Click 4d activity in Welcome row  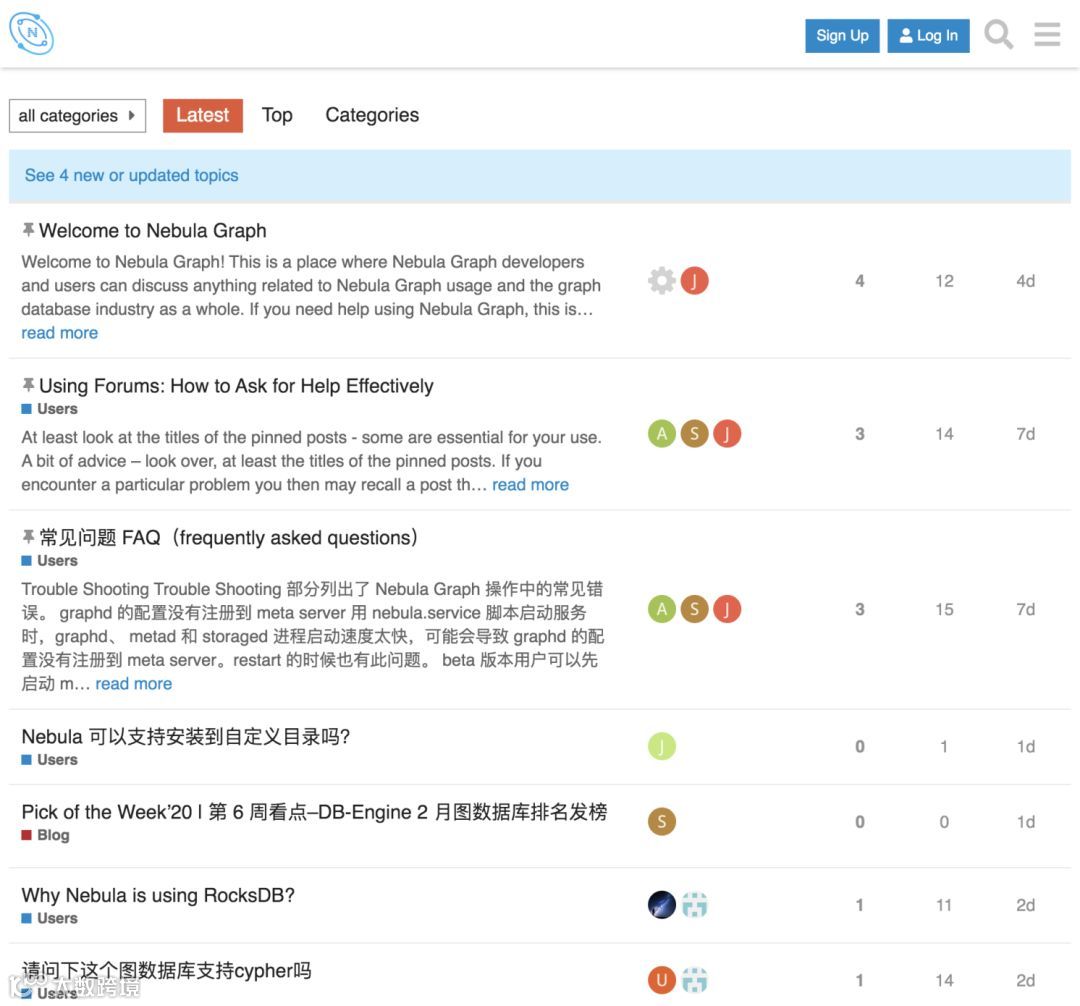1026,281
